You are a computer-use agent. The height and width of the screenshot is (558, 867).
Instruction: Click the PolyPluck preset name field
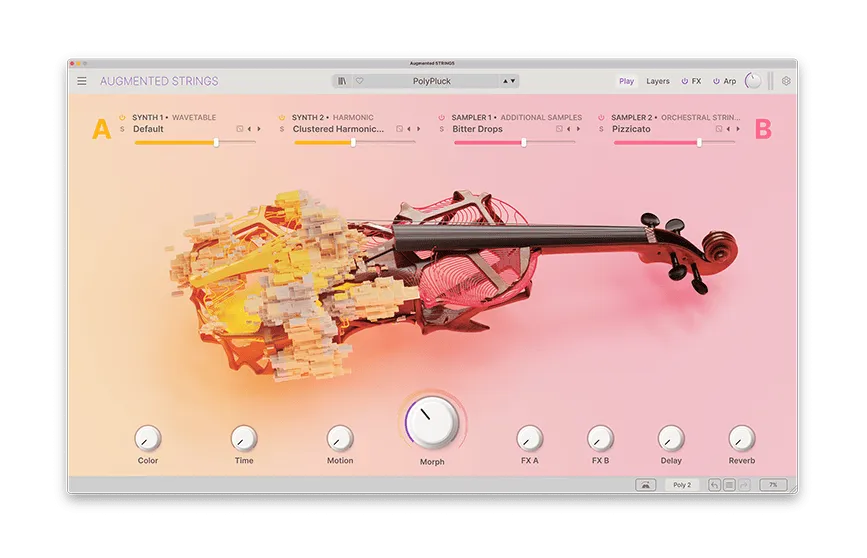coord(432,81)
